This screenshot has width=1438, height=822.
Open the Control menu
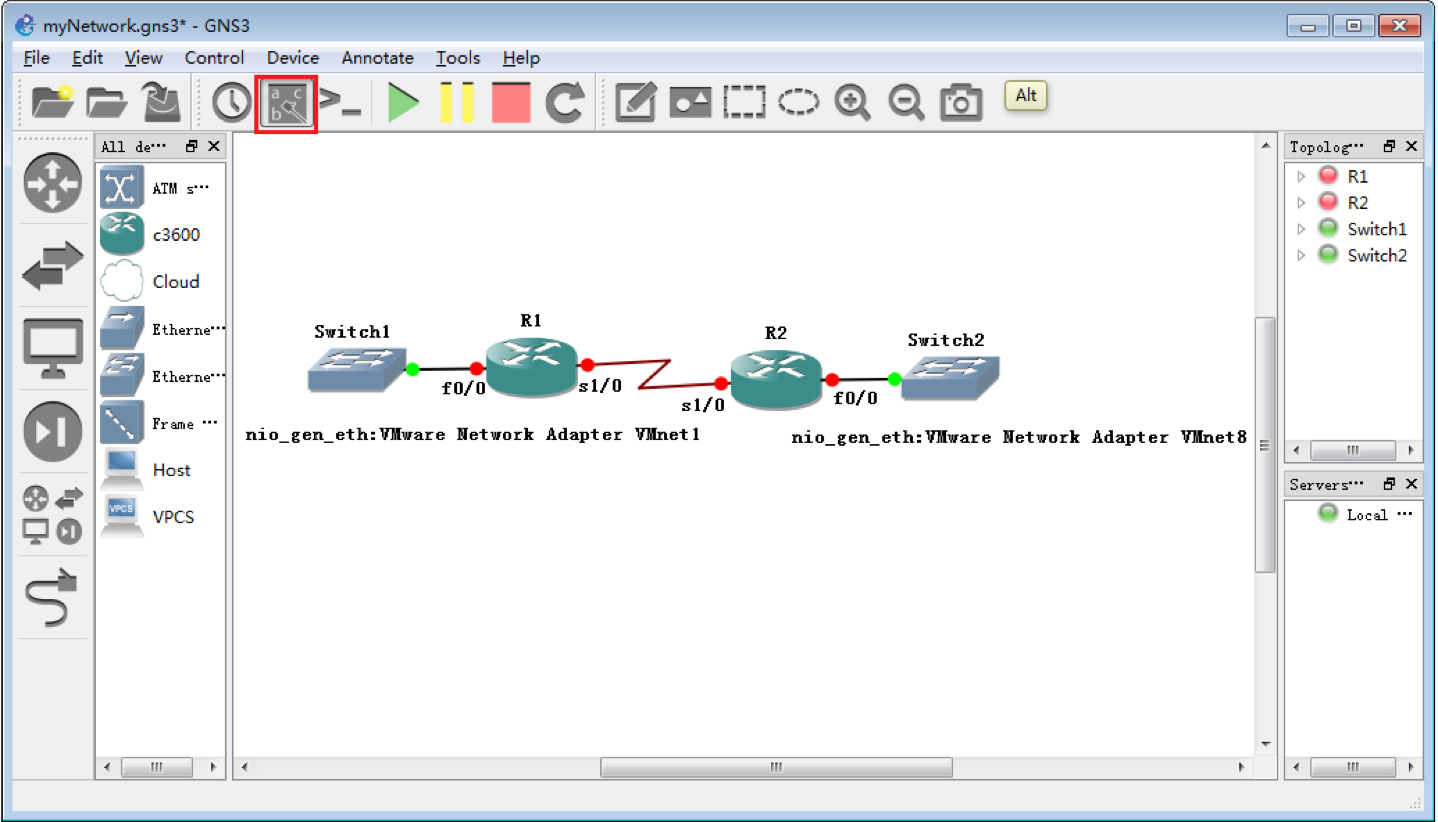(214, 58)
